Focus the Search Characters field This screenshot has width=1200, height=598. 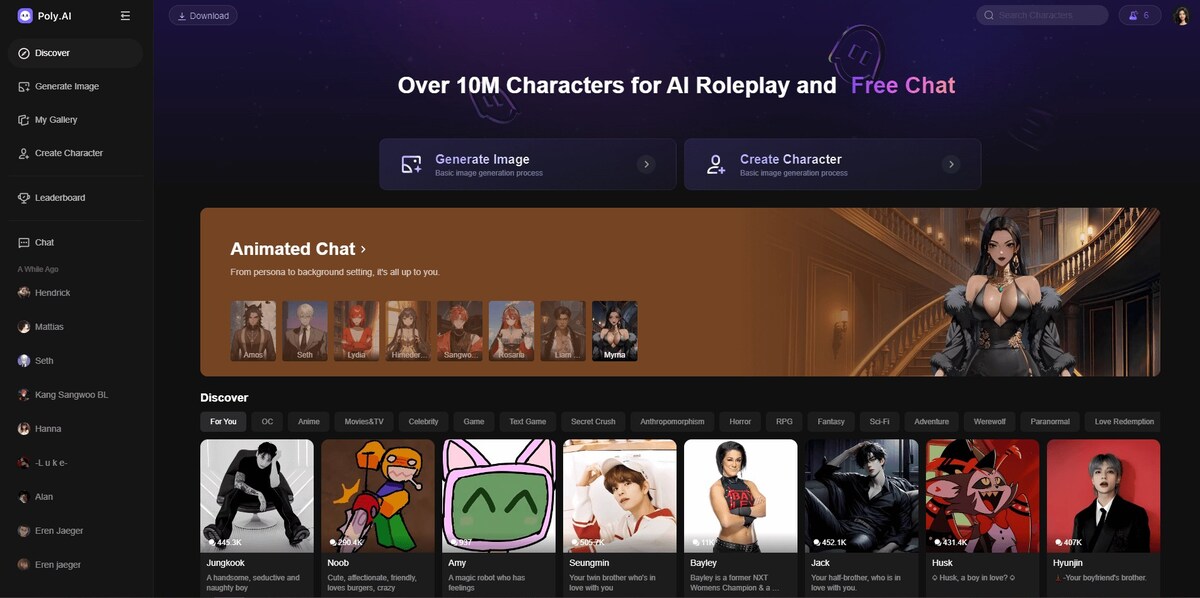coord(1042,15)
